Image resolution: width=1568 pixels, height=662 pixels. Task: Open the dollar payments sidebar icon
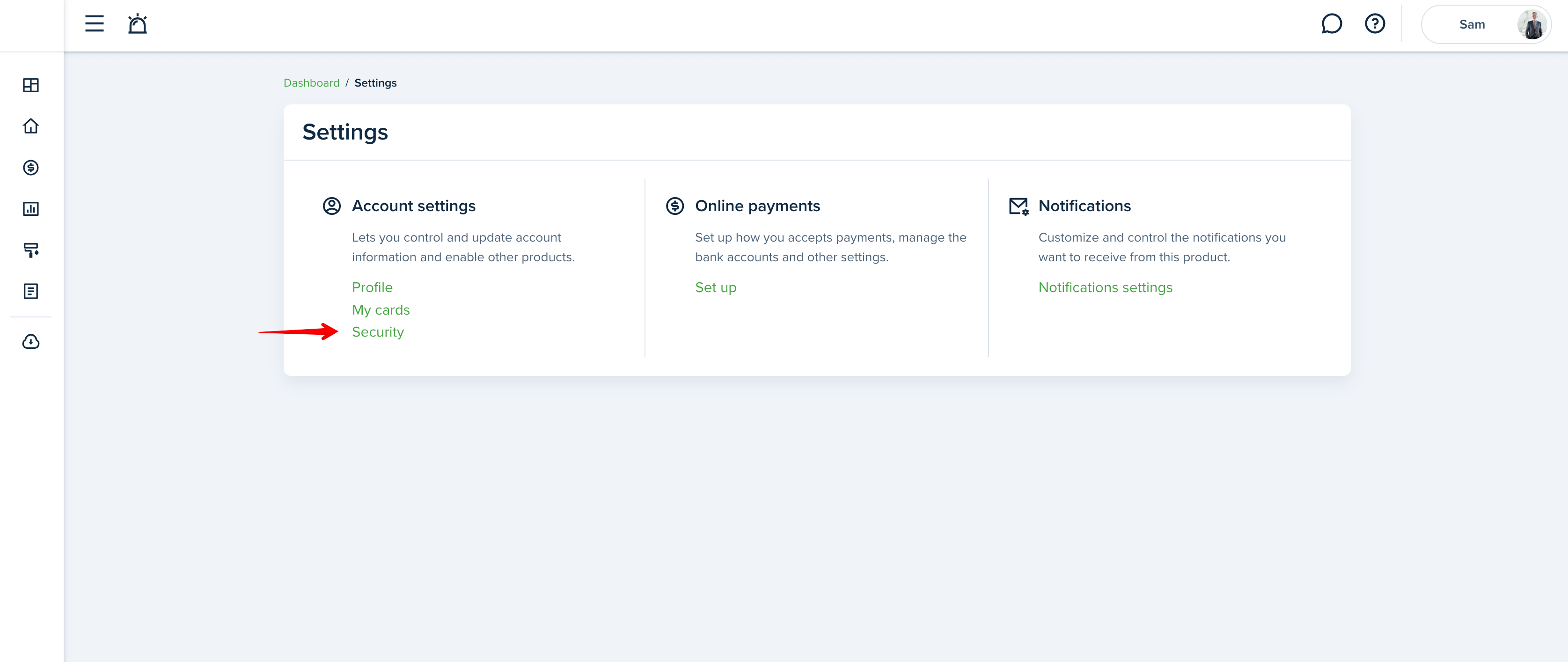point(31,168)
